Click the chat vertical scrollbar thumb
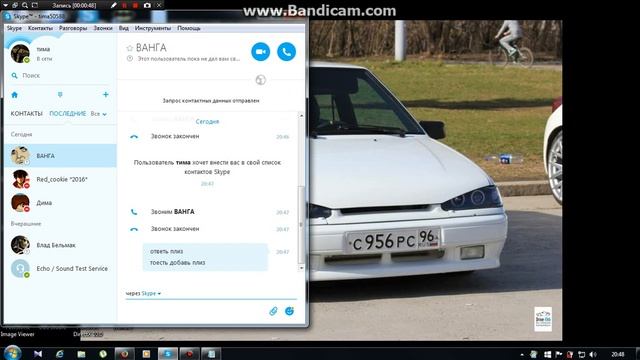 [x=301, y=224]
